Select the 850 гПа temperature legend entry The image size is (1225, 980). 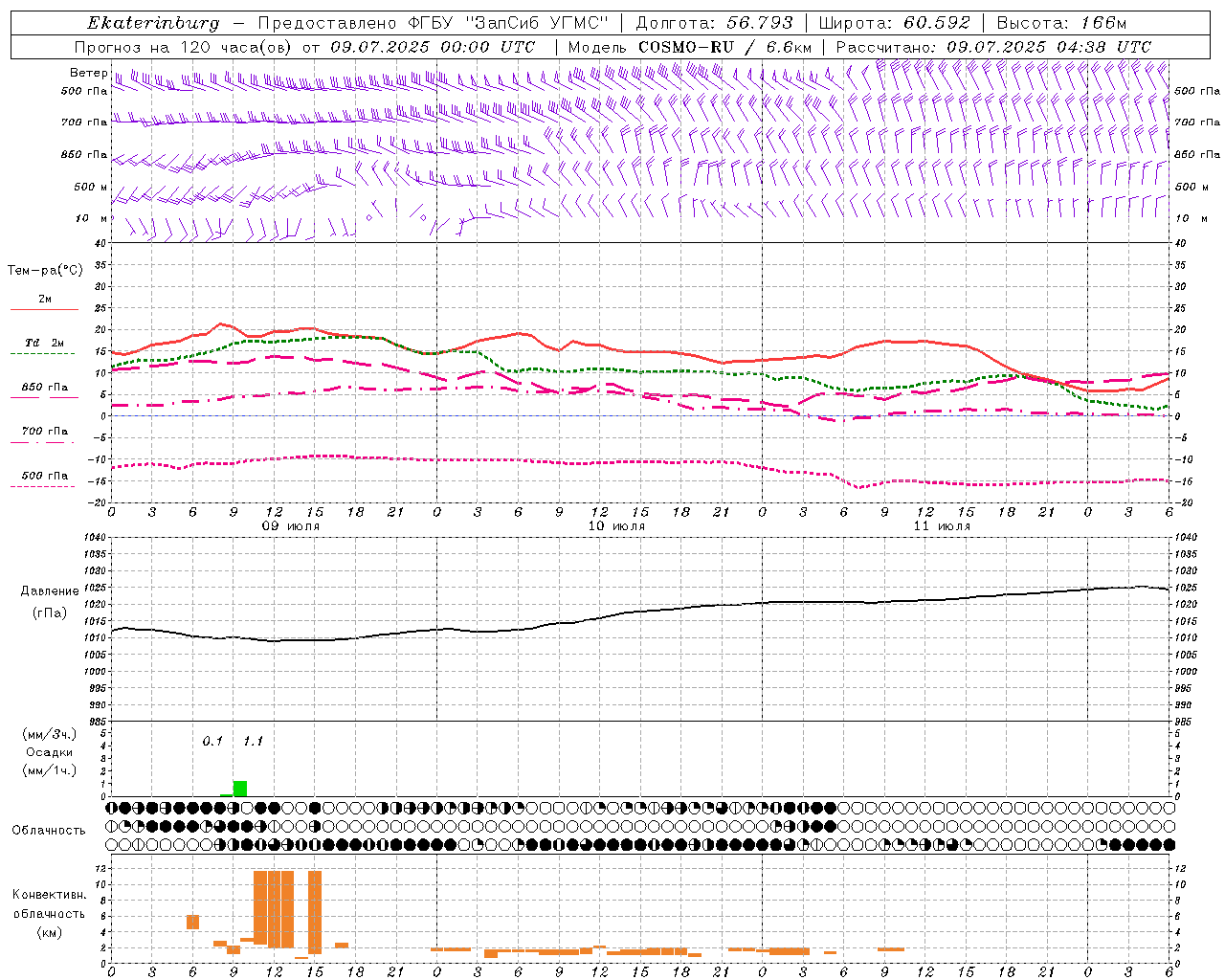click(x=44, y=388)
